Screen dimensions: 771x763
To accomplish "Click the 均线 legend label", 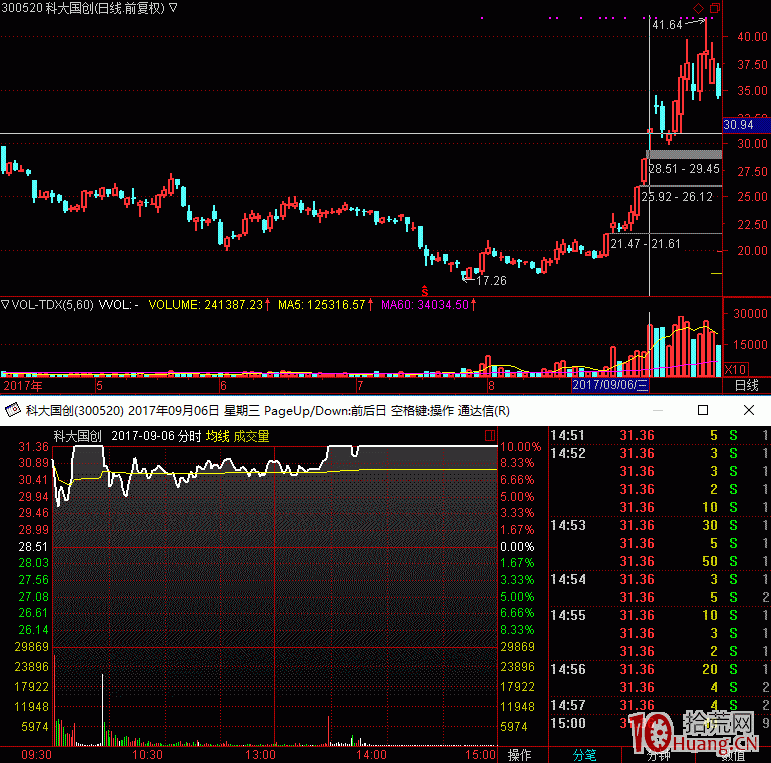I will [217, 436].
